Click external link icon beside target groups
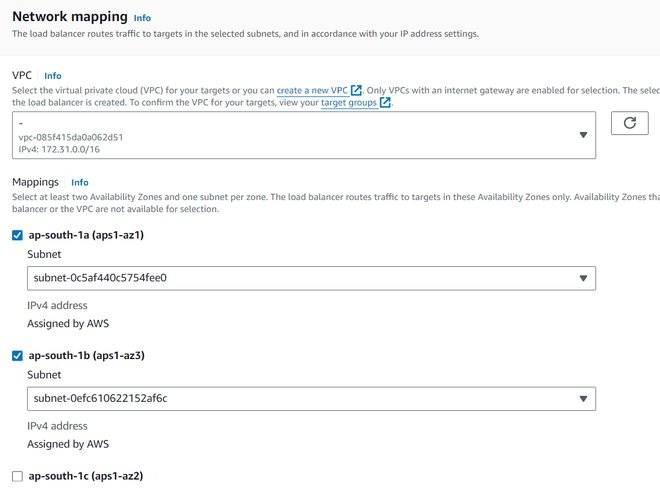The image size is (660, 488). pos(386,102)
